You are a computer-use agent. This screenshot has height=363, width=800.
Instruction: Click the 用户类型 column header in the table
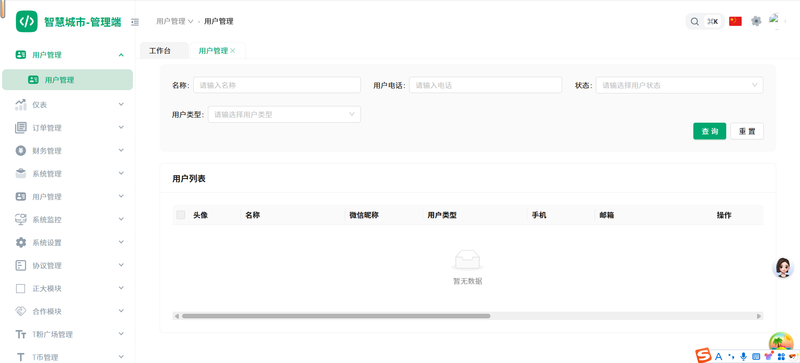(442, 215)
